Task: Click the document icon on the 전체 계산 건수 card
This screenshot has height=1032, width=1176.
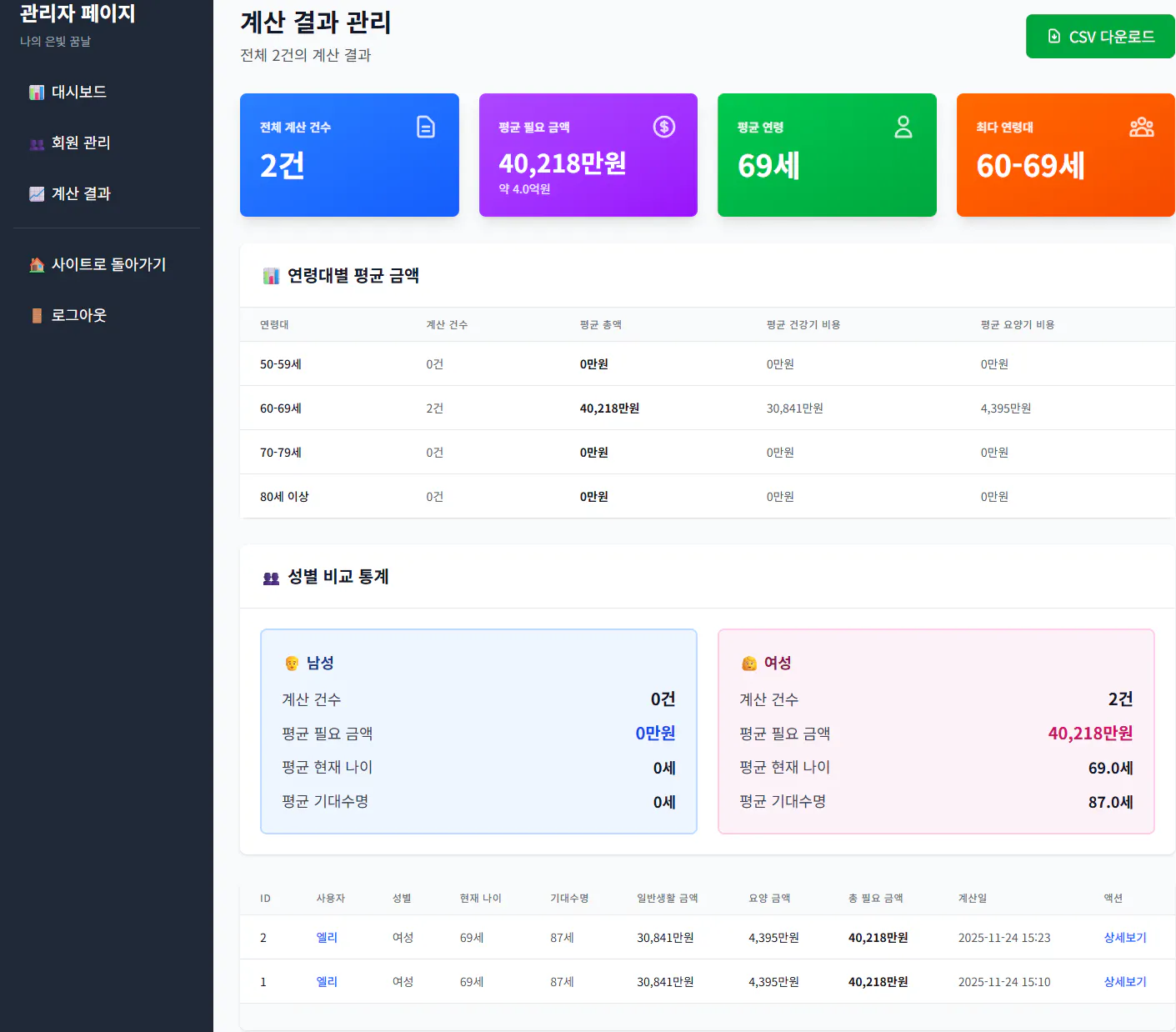Action: (x=427, y=127)
